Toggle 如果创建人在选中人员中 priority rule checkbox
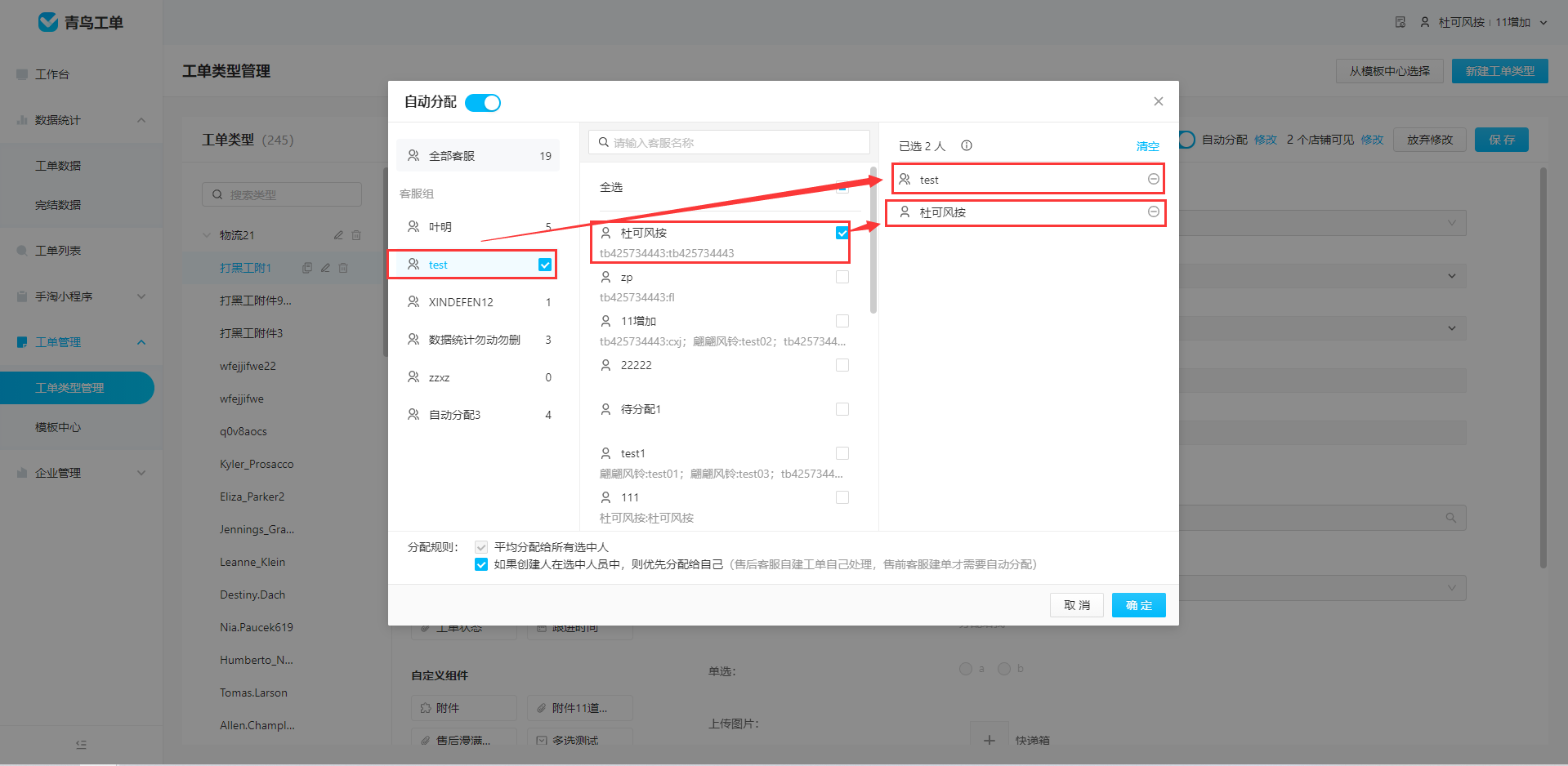1568x766 pixels. (481, 564)
